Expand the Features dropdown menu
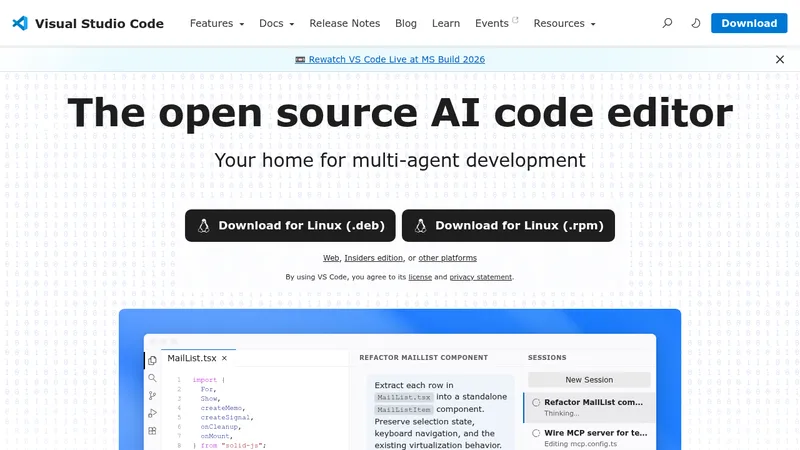Viewport: 800px width, 450px height. click(x=217, y=23)
